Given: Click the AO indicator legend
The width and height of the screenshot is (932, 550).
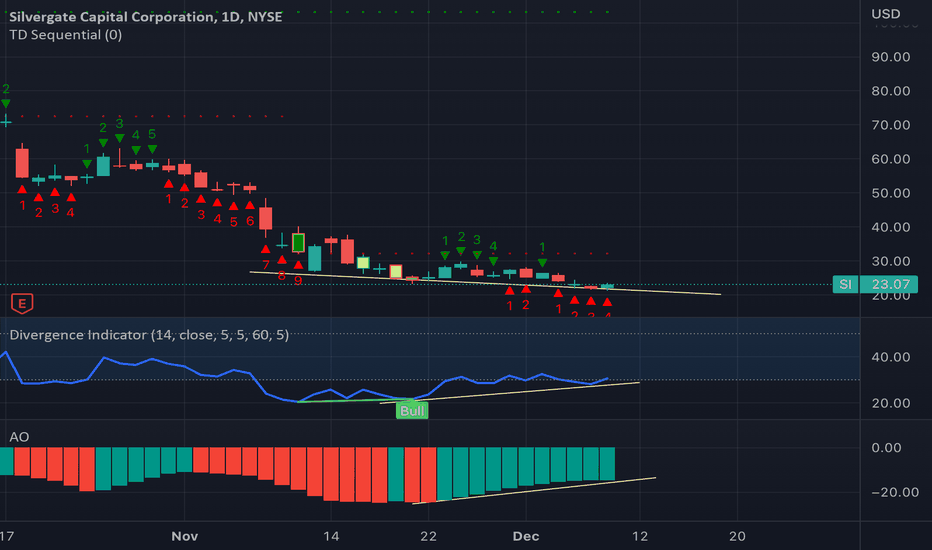Looking at the screenshot, I should [x=19, y=437].
